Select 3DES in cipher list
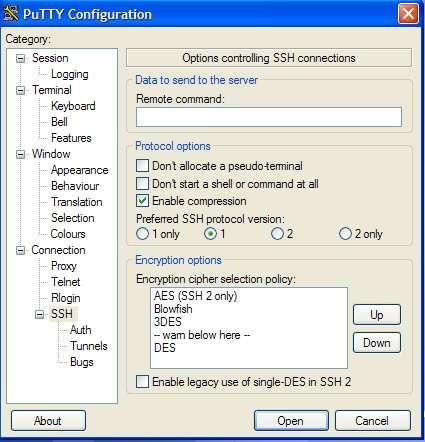The image size is (425, 442). coord(168,322)
